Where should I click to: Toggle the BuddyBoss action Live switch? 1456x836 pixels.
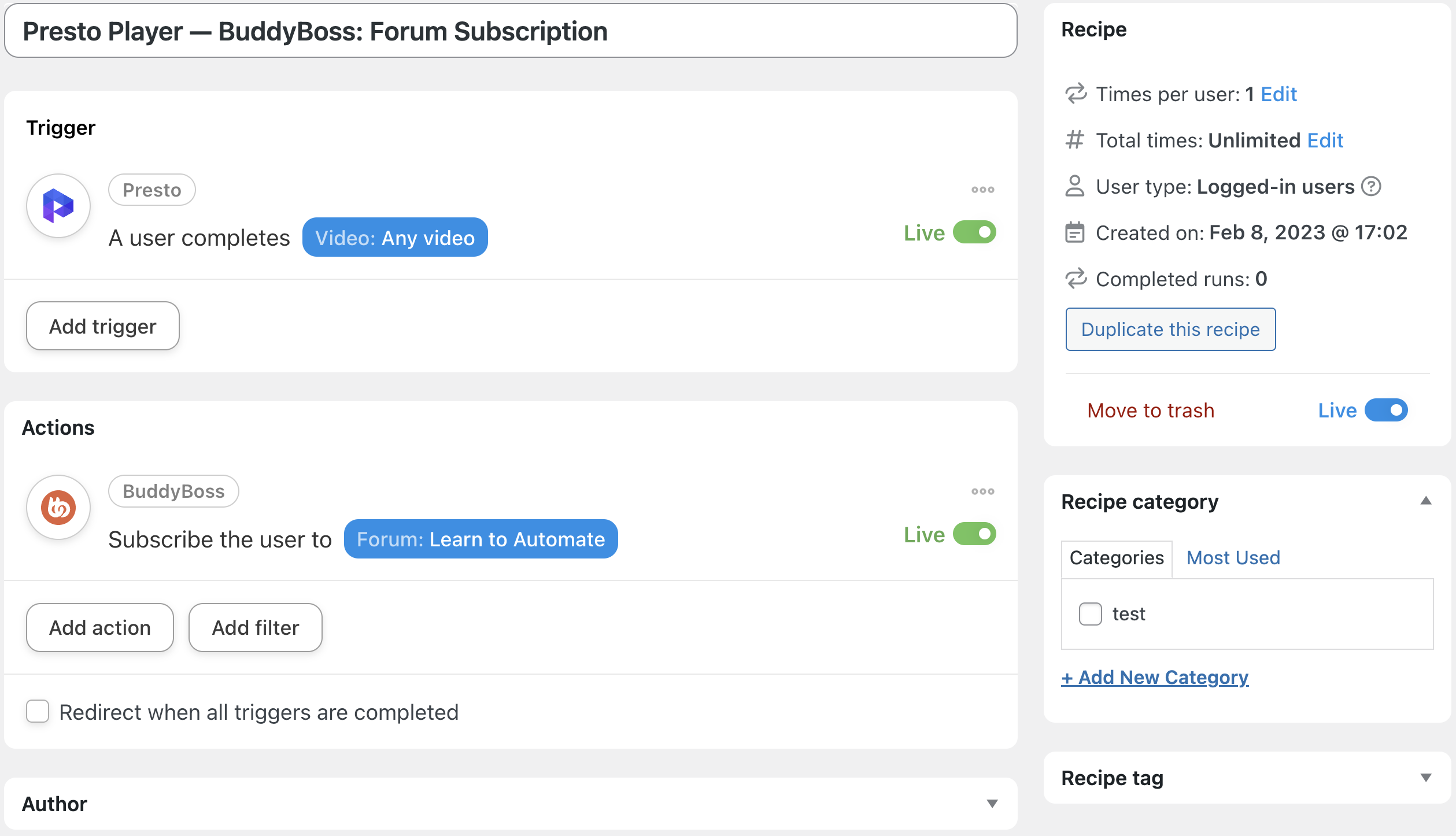tap(974, 534)
